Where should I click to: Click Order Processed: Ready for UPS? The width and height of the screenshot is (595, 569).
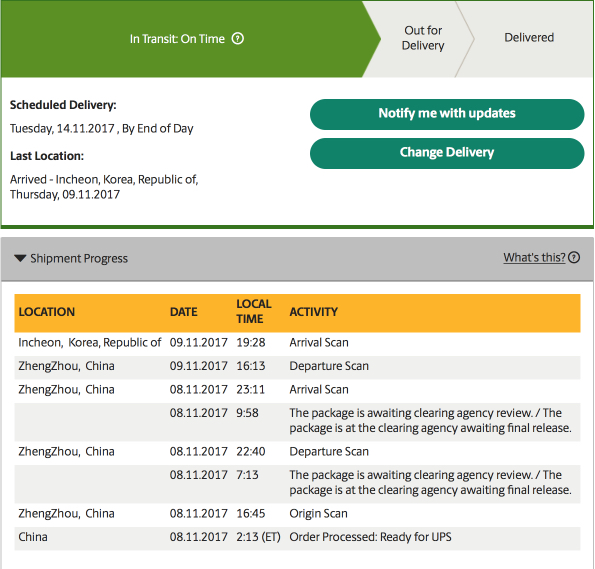click(x=370, y=537)
